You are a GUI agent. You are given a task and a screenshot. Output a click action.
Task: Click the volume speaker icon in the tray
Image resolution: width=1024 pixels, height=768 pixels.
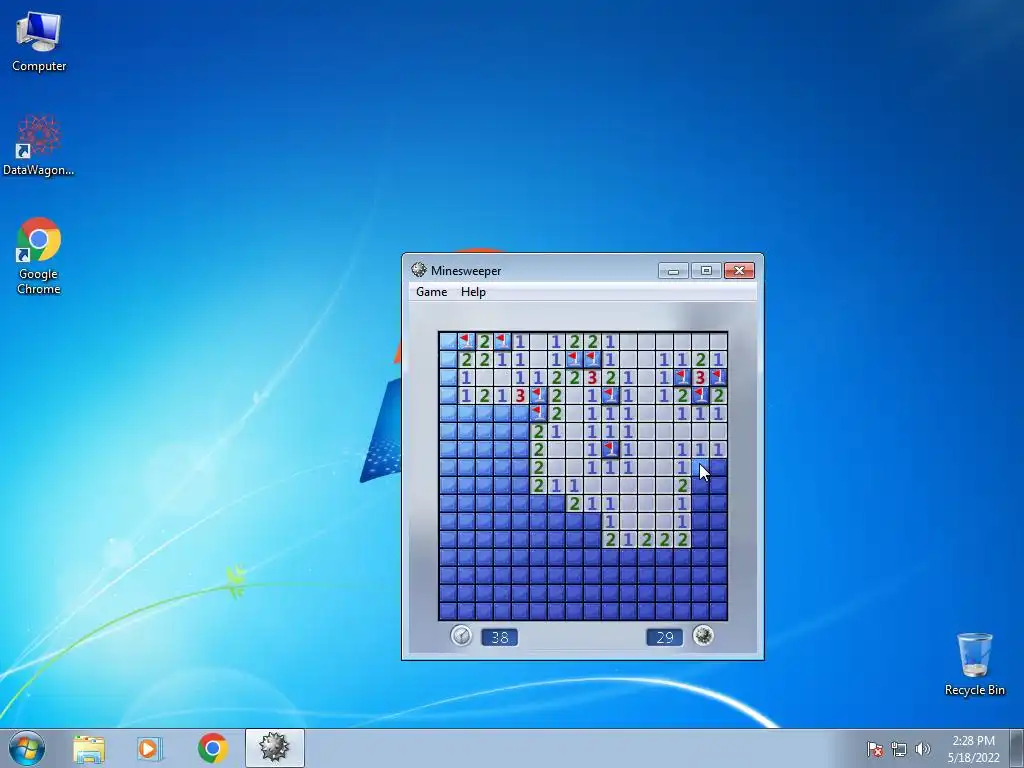922,749
